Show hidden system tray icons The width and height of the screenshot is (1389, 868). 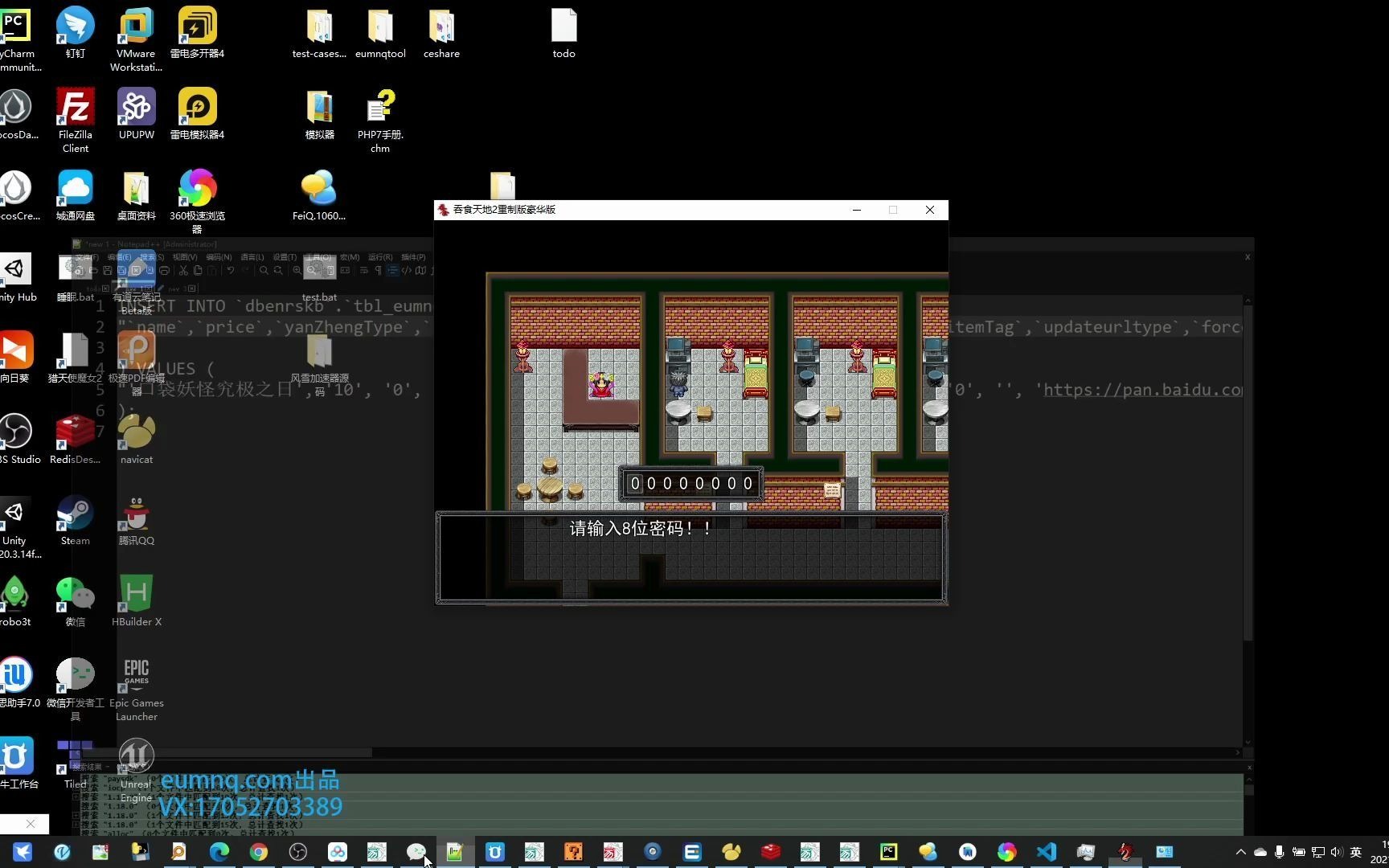(1240, 852)
